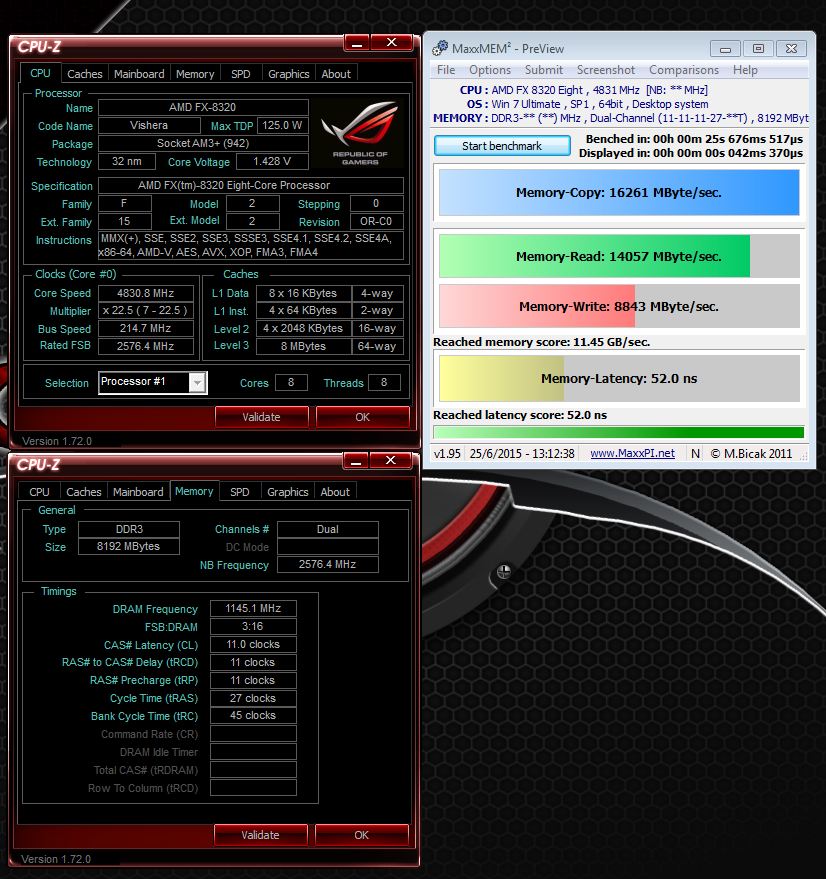Image resolution: width=826 pixels, height=879 pixels.
Task: Click Validate in upper CPU-Z window
Action: pos(261,417)
